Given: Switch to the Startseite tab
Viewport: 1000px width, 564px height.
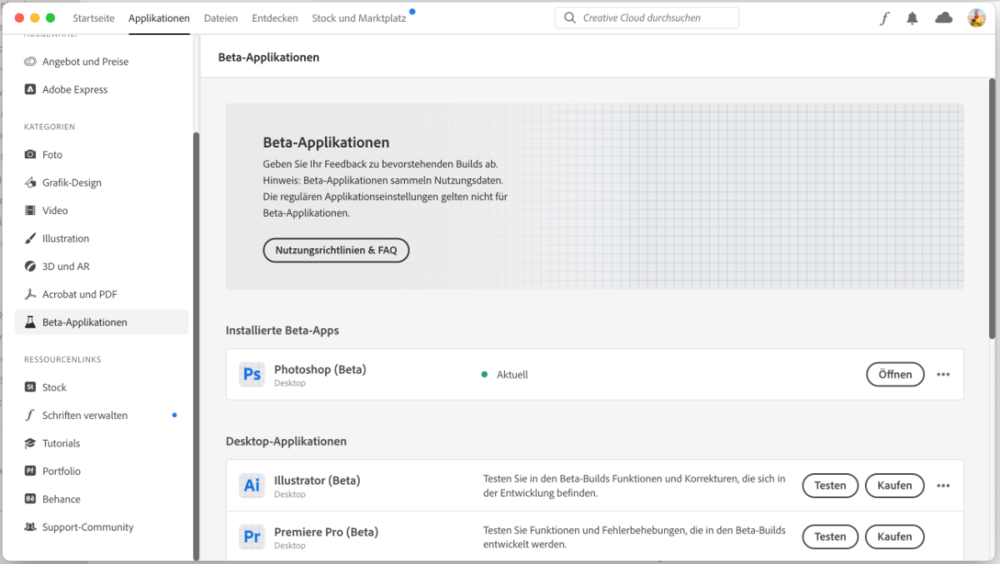Looking at the screenshot, I should pyautogui.click(x=93, y=18).
